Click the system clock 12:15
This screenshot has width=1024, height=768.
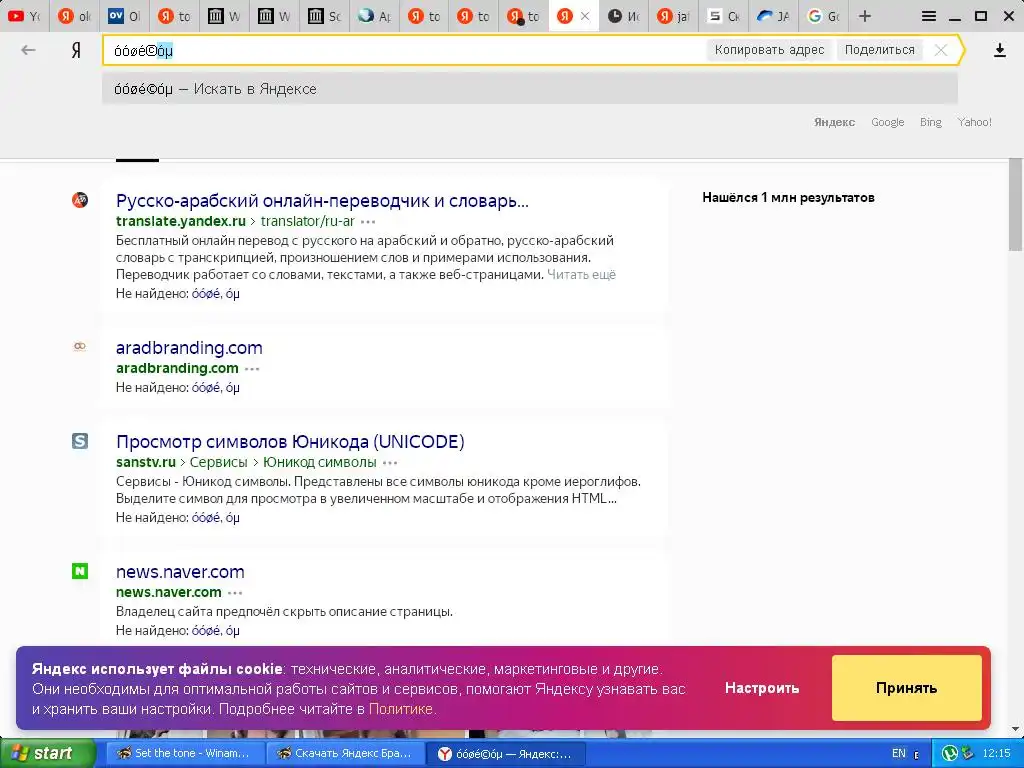click(997, 753)
